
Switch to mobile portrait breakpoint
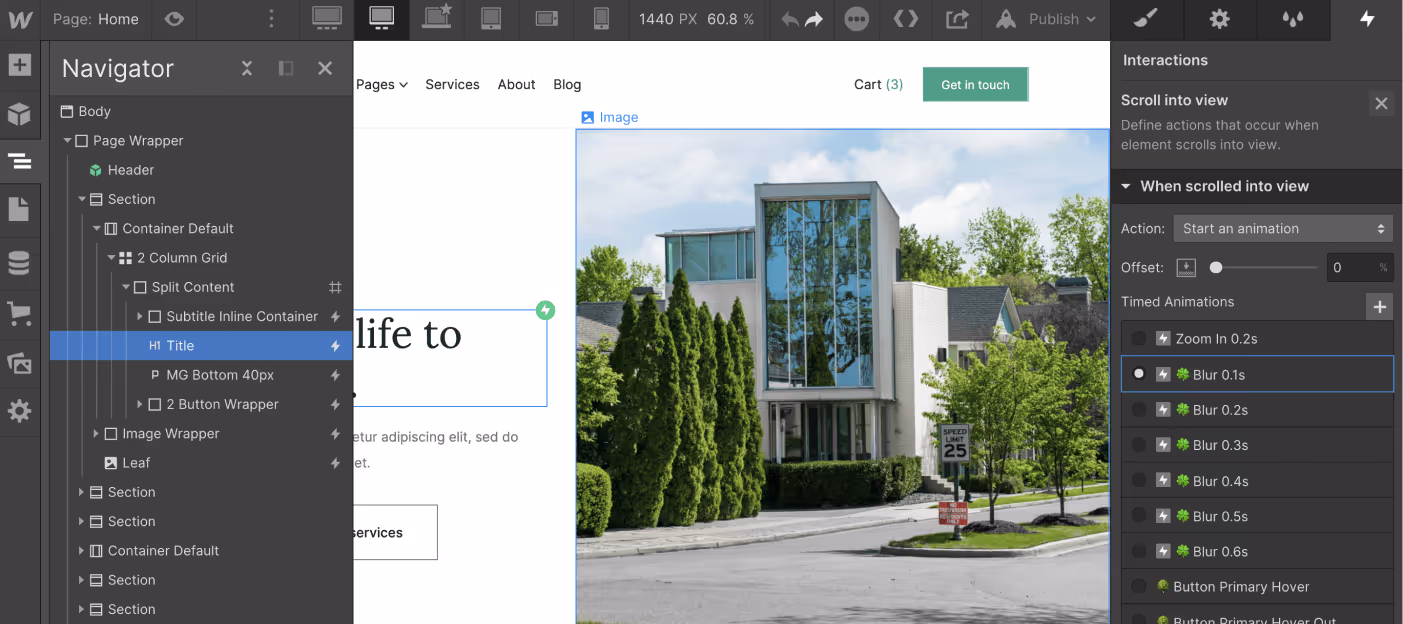tap(600, 20)
